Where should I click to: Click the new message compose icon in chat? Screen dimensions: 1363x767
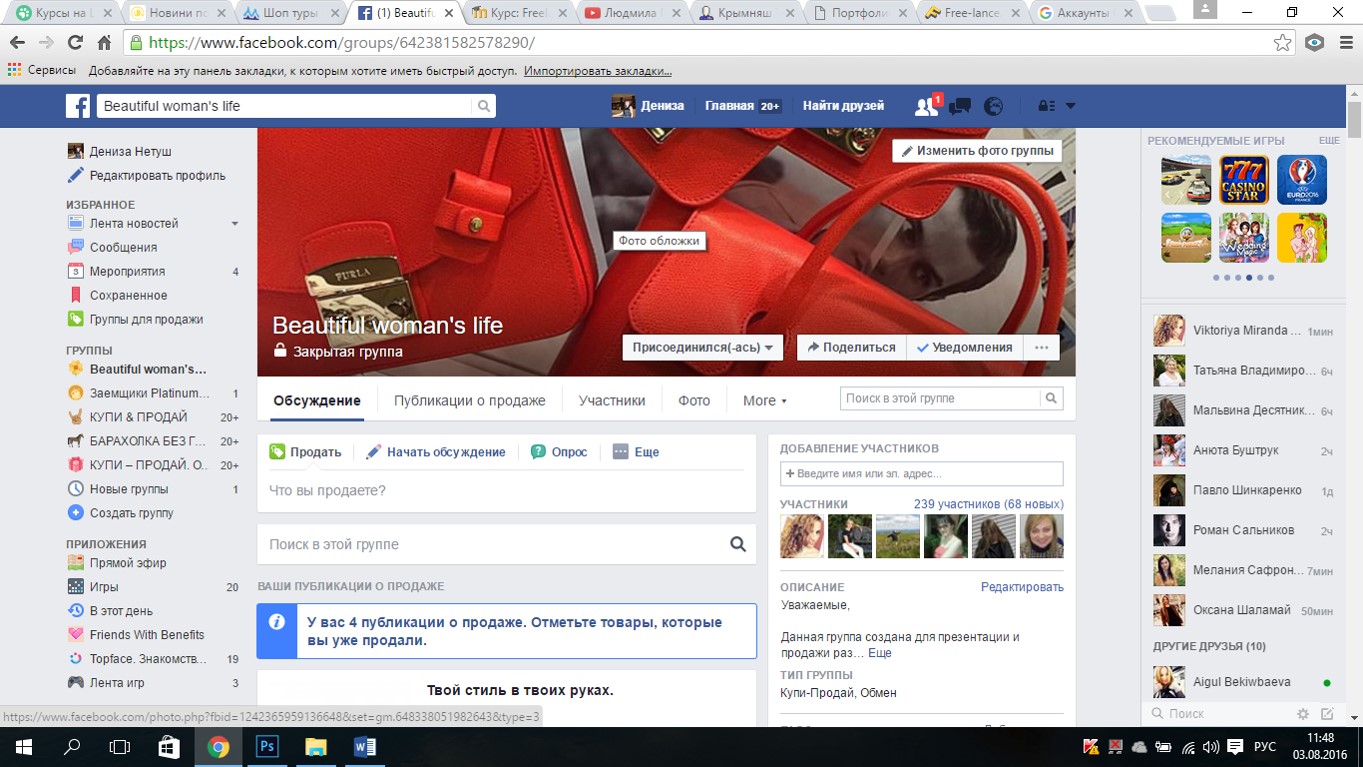[1327, 714]
